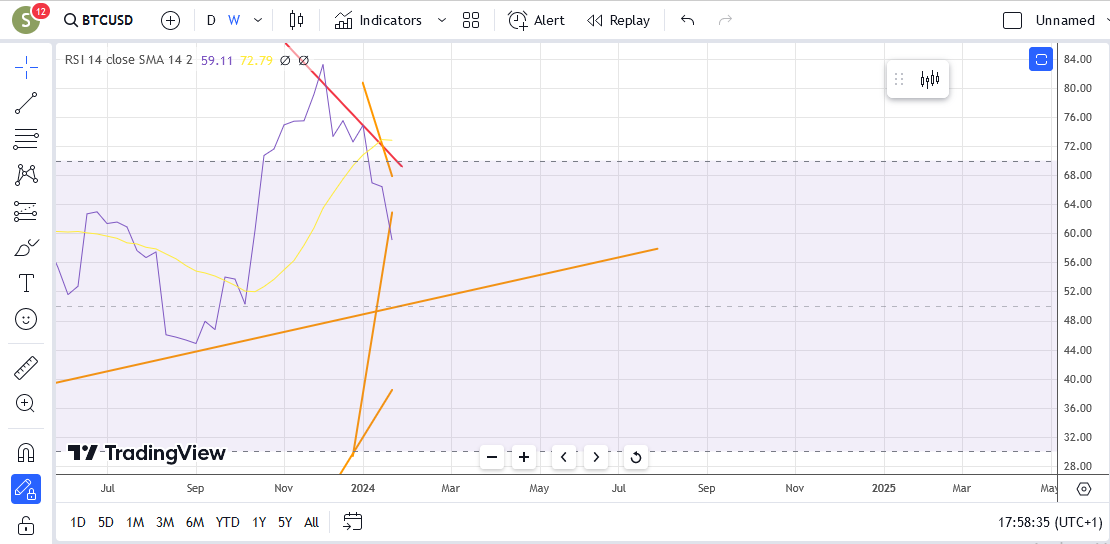Open the TradingView logo link

(x=147, y=453)
